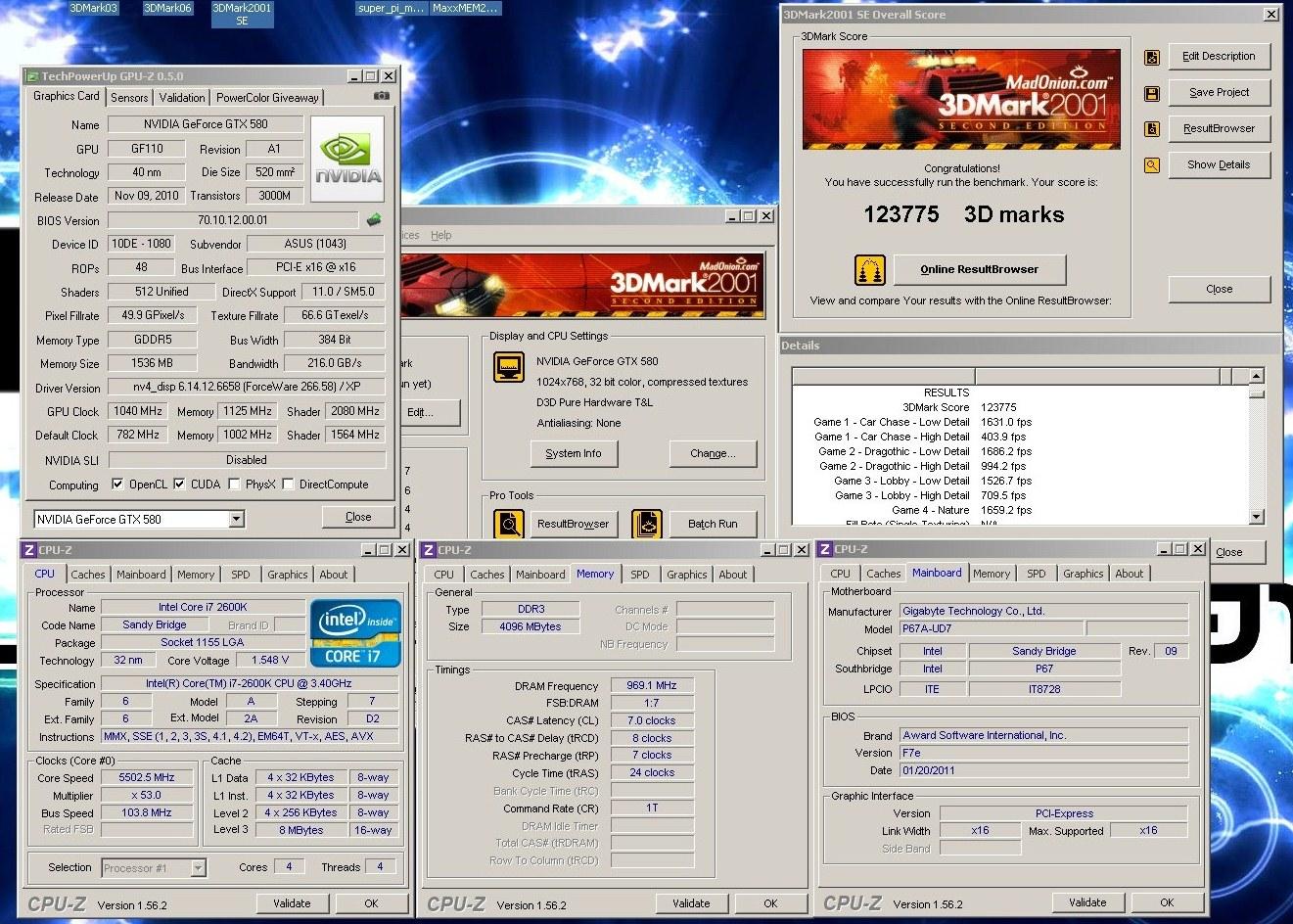Click the Show Details button
This screenshot has height=924, width=1293.
coord(1219,164)
